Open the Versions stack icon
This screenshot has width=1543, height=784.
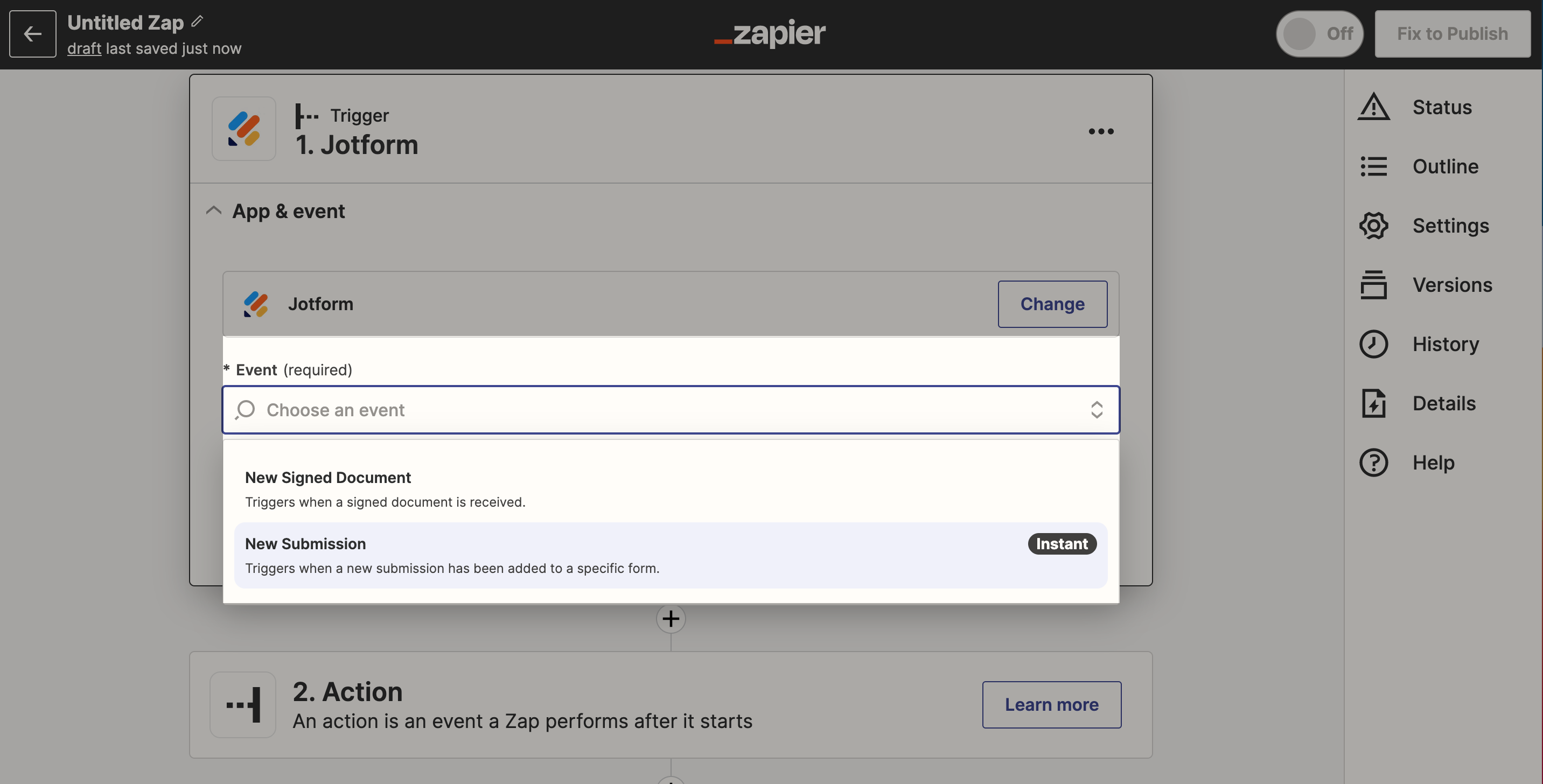(1373, 284)
